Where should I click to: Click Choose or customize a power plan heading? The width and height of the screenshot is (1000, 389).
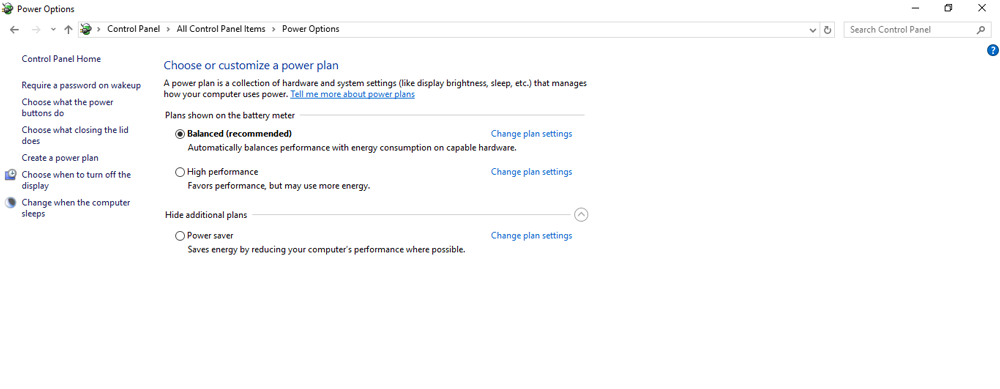[x=251, y=65]
